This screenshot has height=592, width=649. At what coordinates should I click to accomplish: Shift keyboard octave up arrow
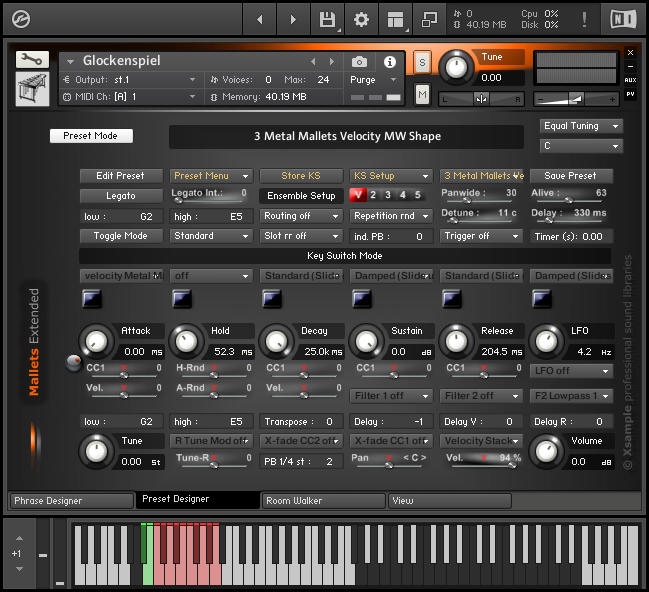19,538
